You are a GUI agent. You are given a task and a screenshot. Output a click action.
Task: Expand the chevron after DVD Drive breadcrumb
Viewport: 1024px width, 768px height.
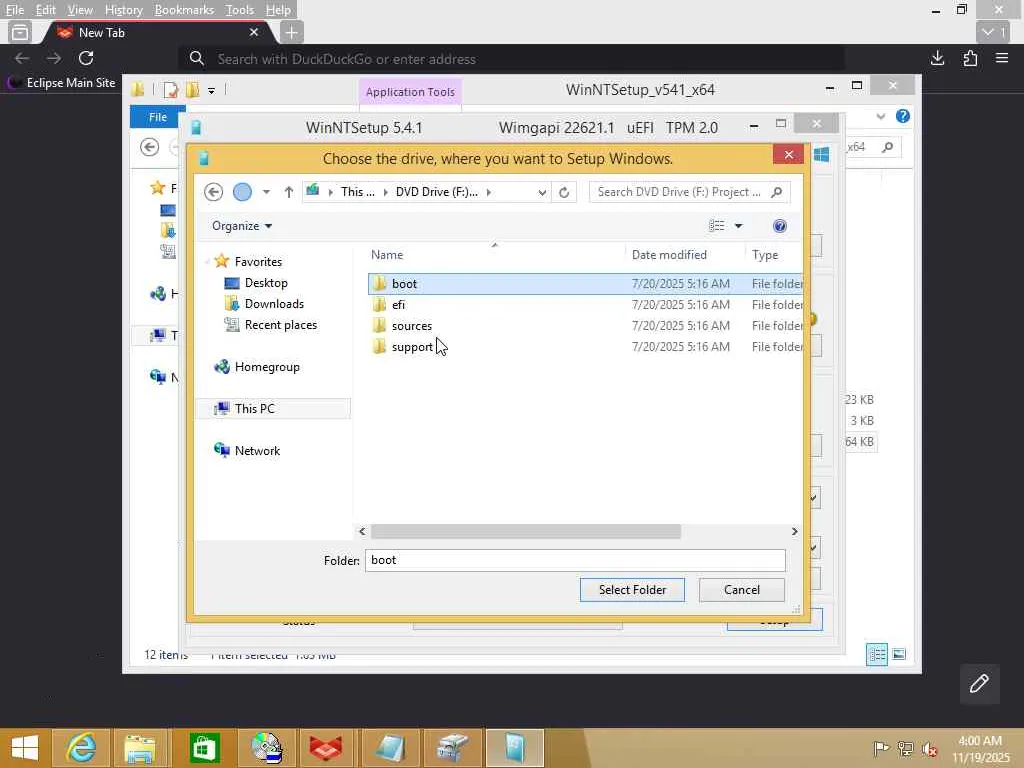point(488,192)
